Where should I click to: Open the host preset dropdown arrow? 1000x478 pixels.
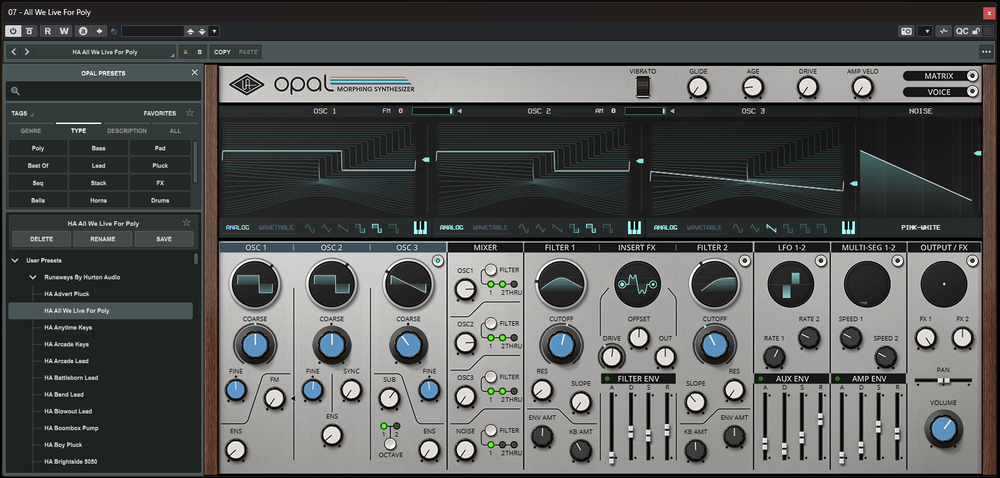(214, 31)
